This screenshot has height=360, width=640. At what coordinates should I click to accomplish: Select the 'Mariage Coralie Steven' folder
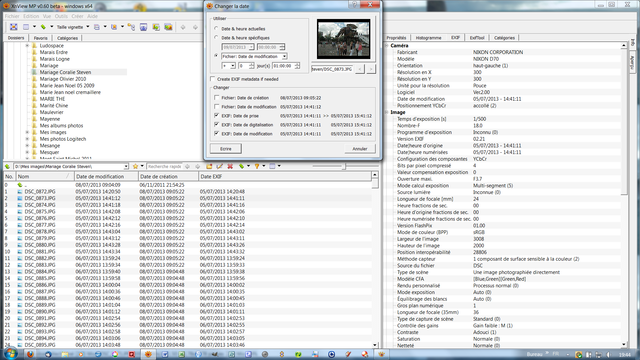[x=65, y=72]
